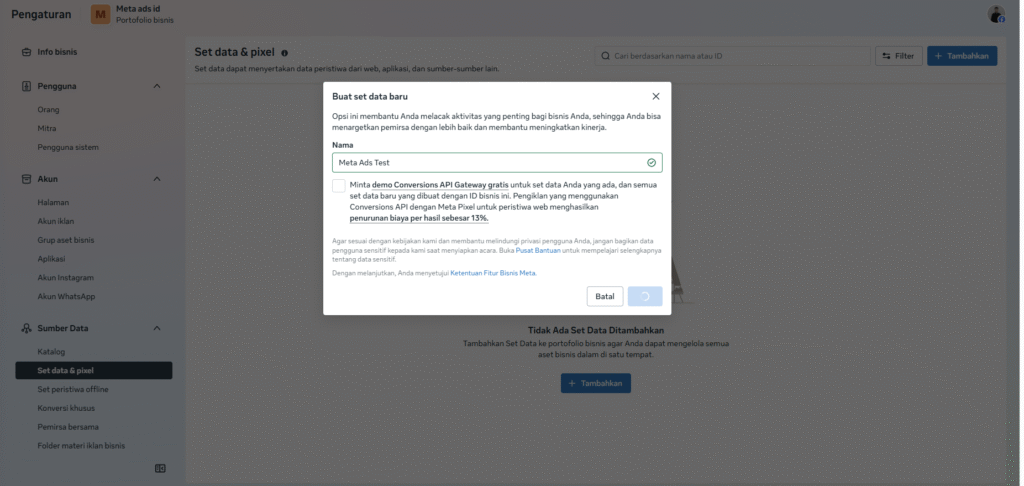Click the Meta ads id portfolio logo

point(100,14)
